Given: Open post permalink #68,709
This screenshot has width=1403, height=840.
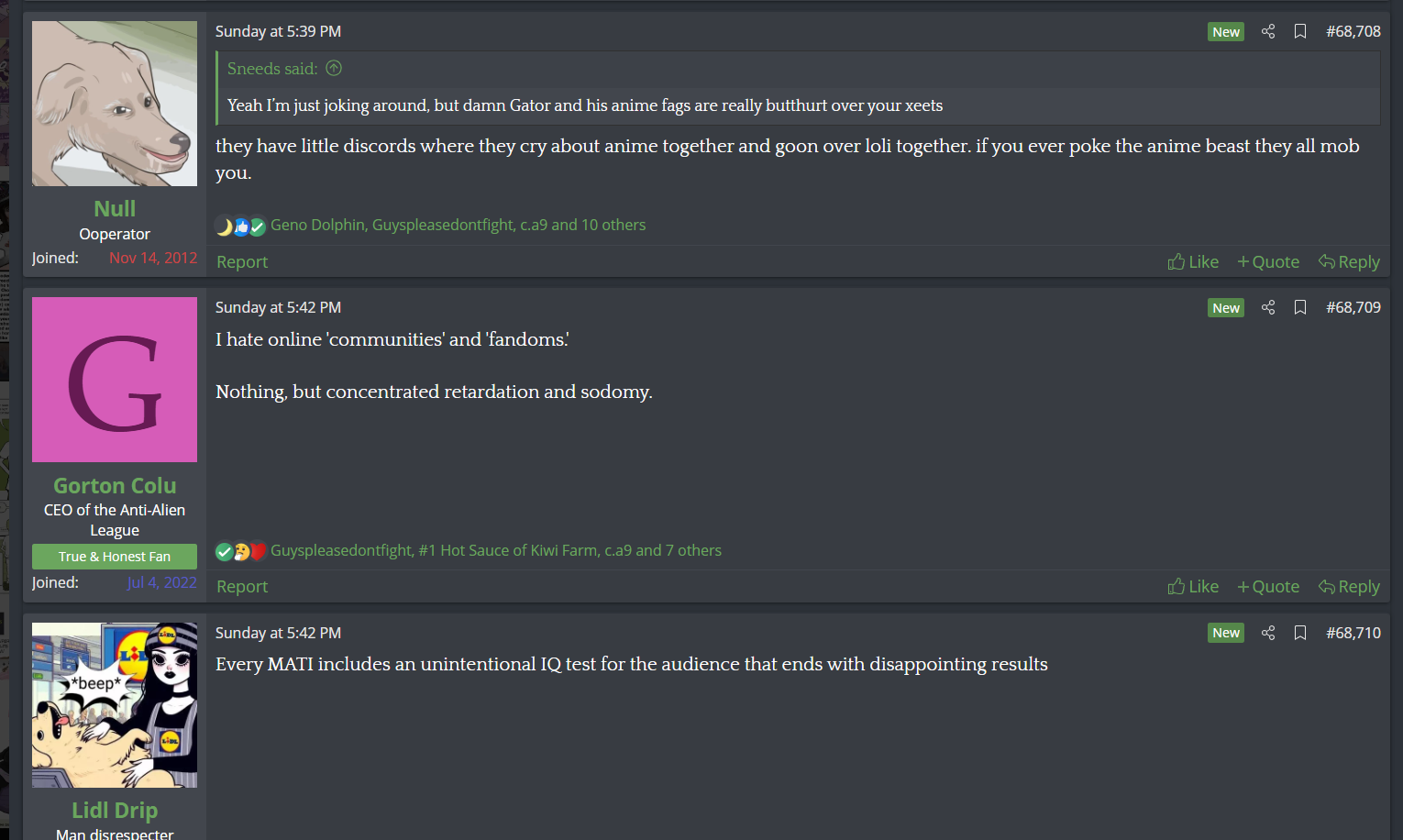Looking at the screenshot, I should tap(1353, 307).
